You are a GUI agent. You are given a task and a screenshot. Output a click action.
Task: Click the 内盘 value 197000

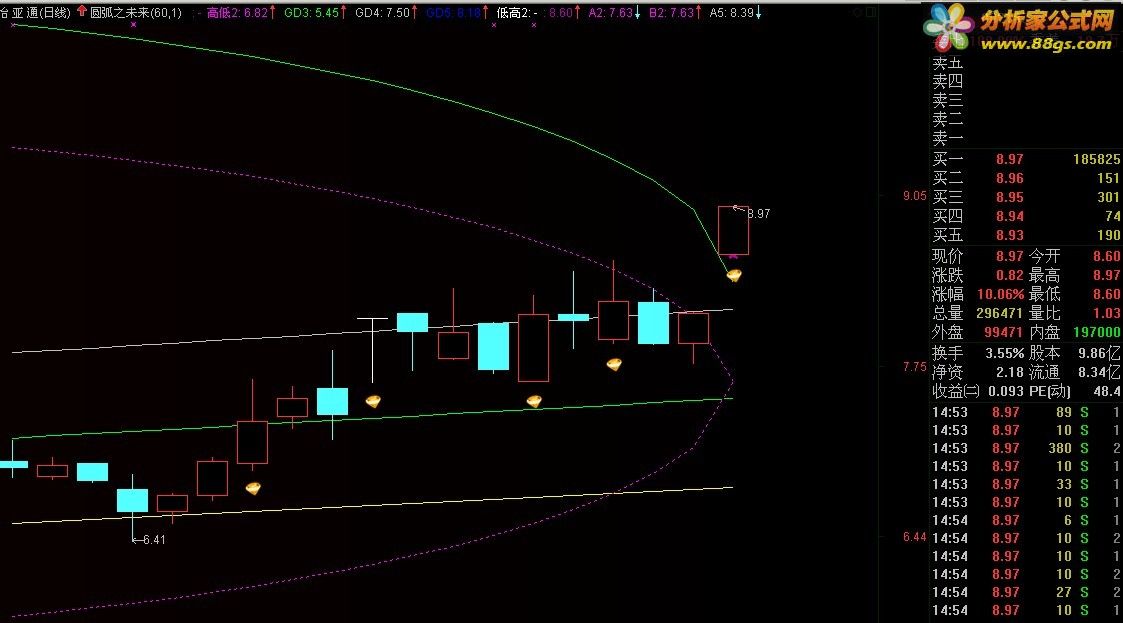pos(1096,332)
